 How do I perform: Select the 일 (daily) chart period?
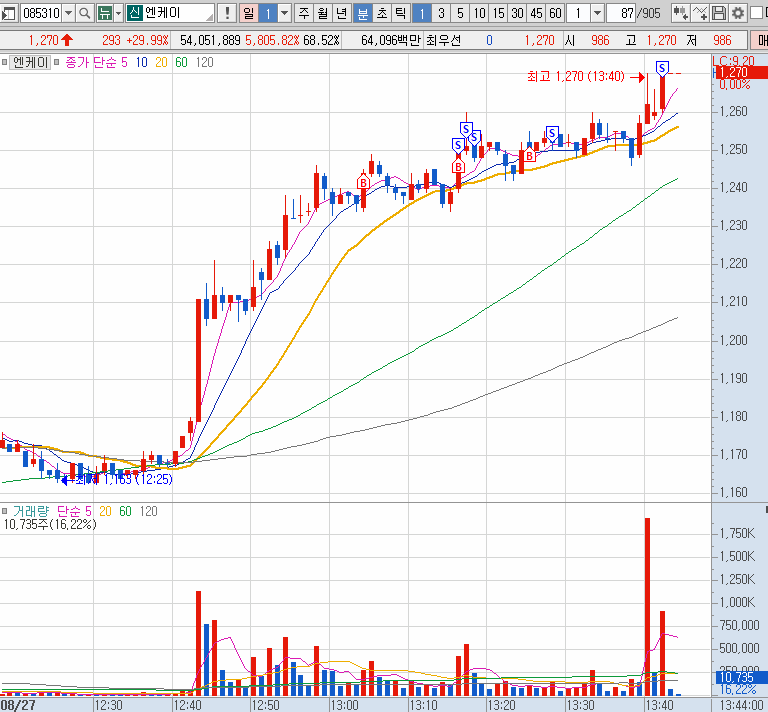point(248,14)
